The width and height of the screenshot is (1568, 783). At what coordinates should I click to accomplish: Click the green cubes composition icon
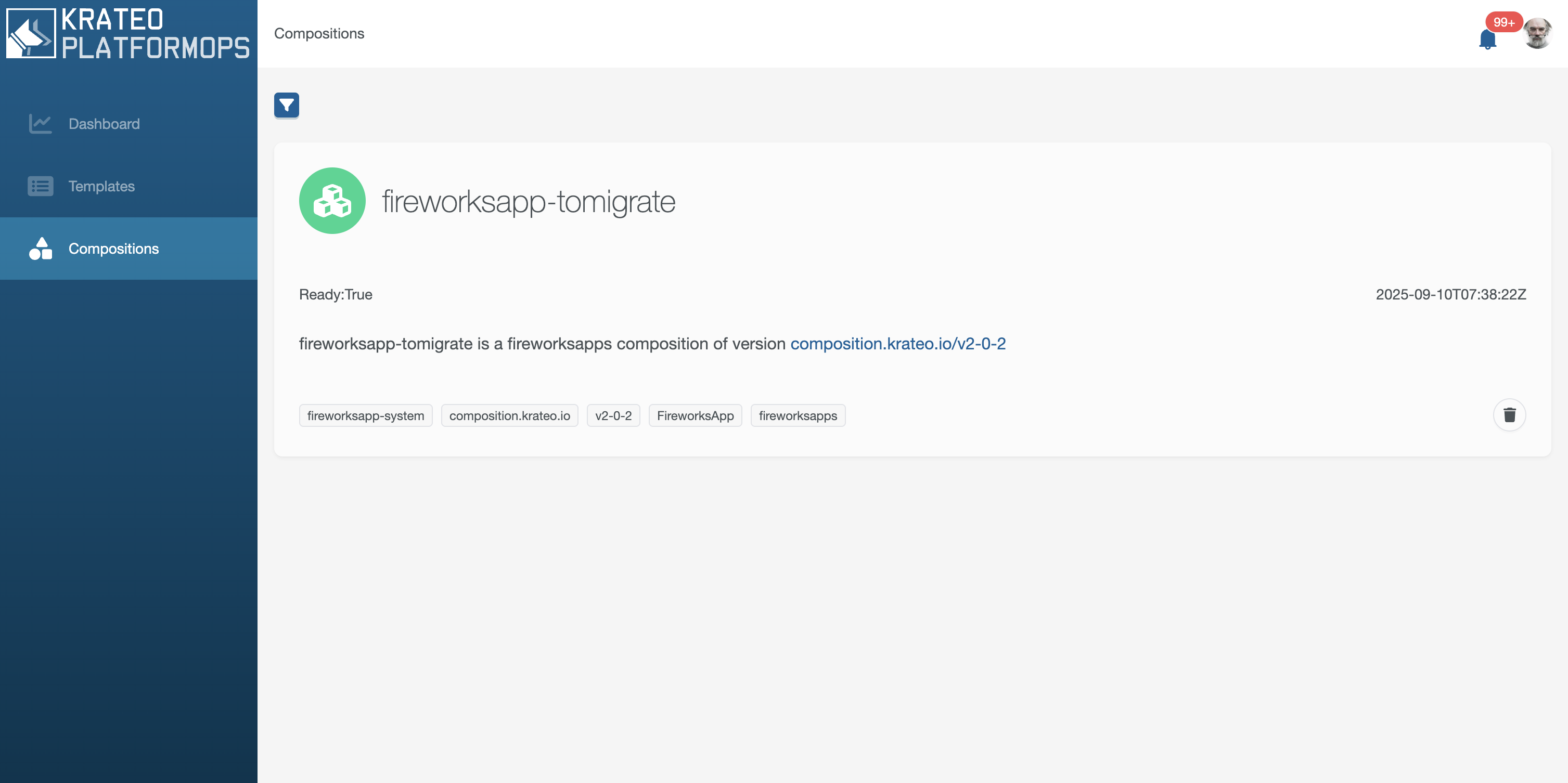[332, 201]
